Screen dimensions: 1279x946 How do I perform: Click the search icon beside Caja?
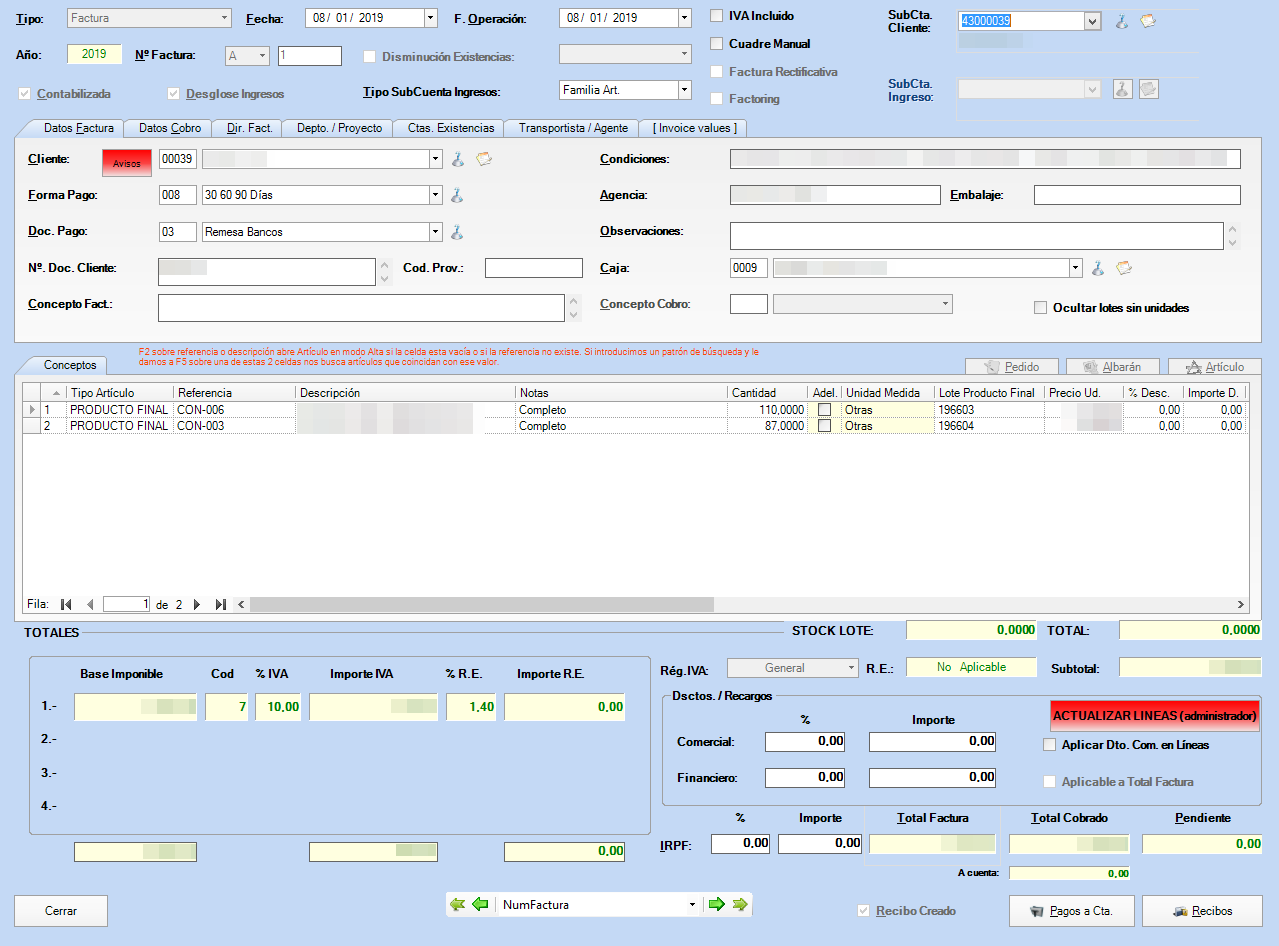pyautogui.click(x=1097, y=268)
